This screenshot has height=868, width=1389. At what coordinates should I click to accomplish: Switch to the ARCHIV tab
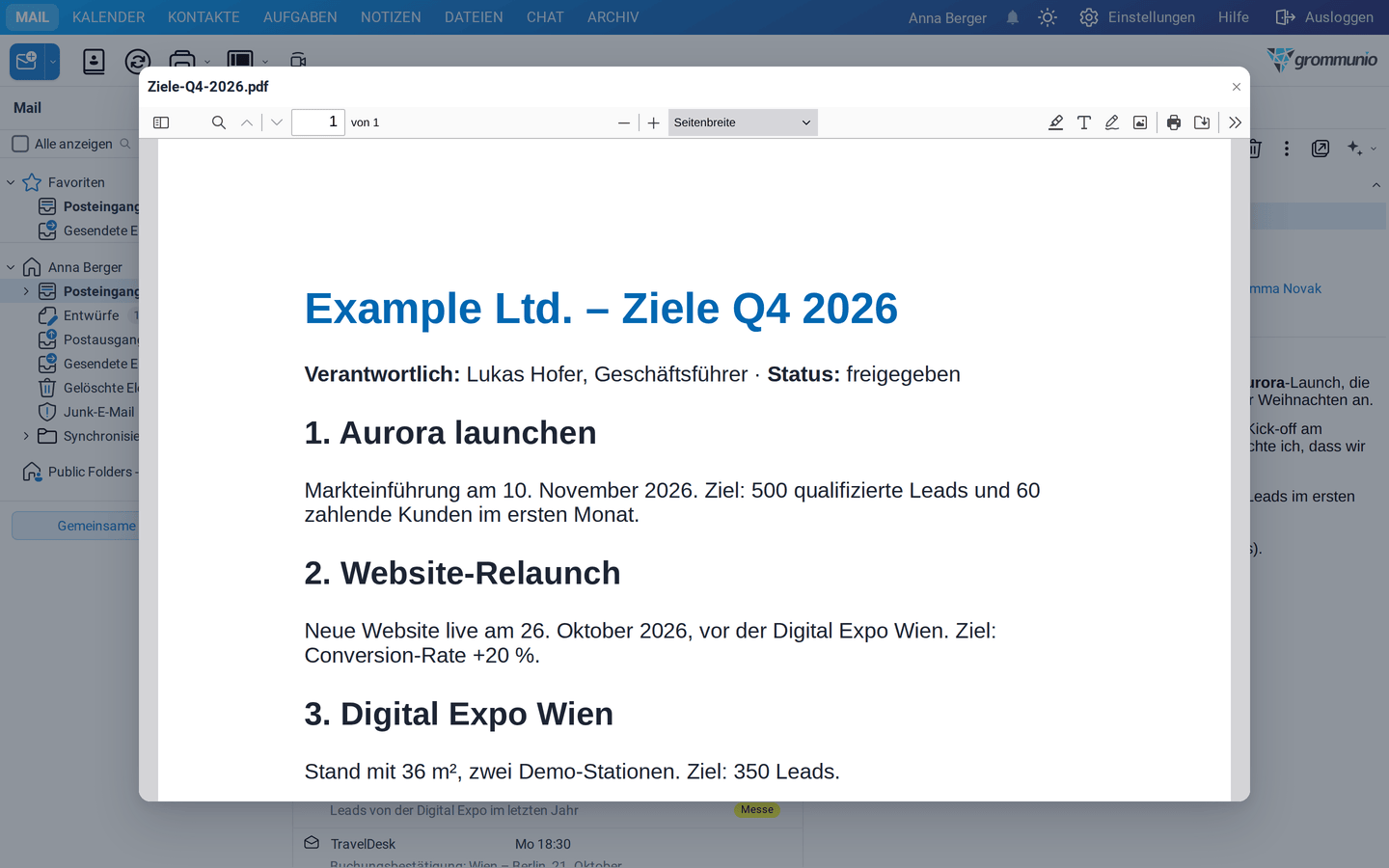(613, 17)
